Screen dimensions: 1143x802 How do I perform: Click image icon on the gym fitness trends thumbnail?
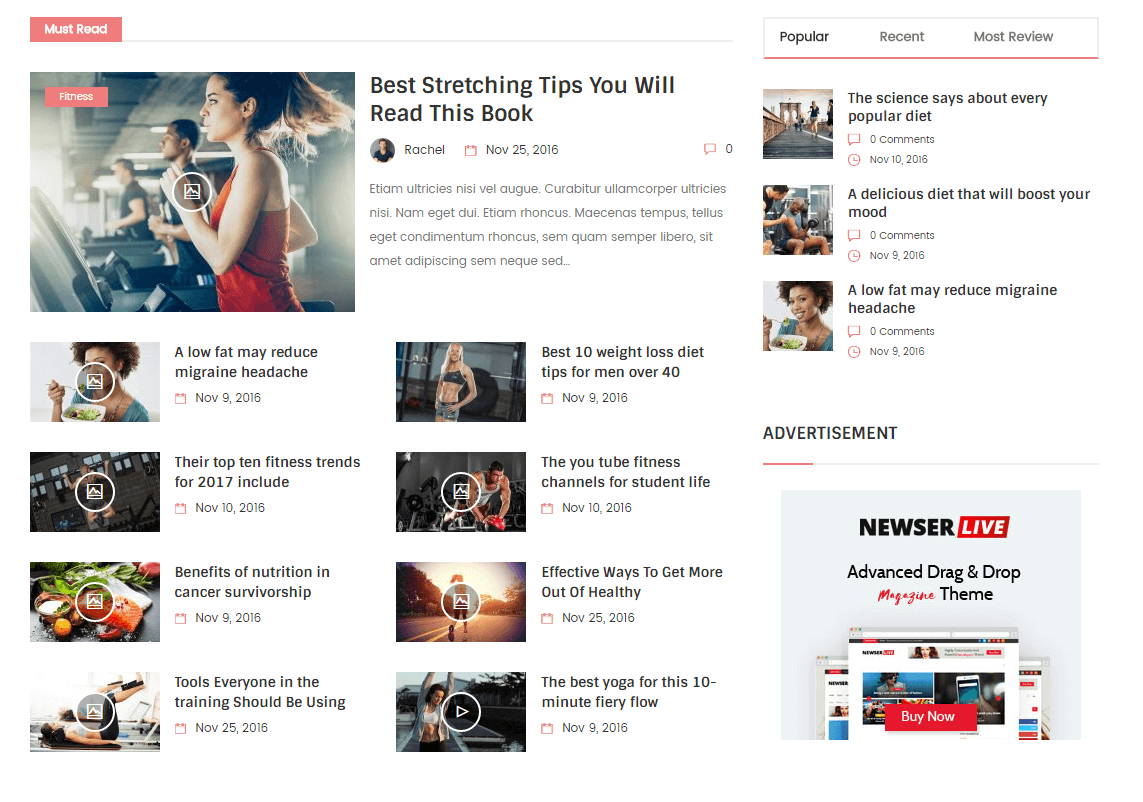[x=95, y=492]
